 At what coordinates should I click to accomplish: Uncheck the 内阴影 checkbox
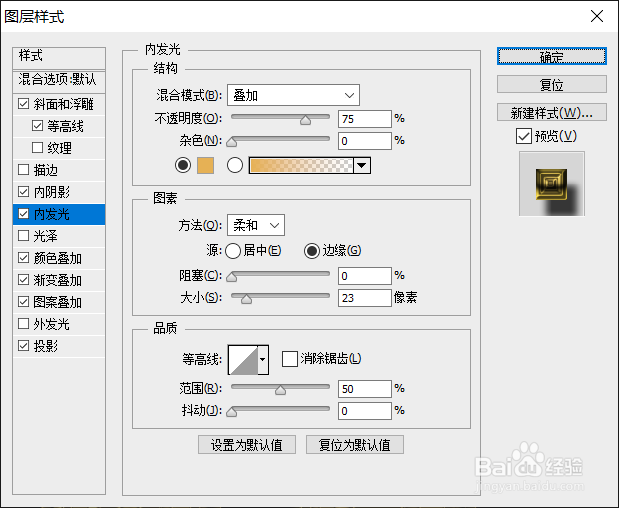(x=24, y=192)
